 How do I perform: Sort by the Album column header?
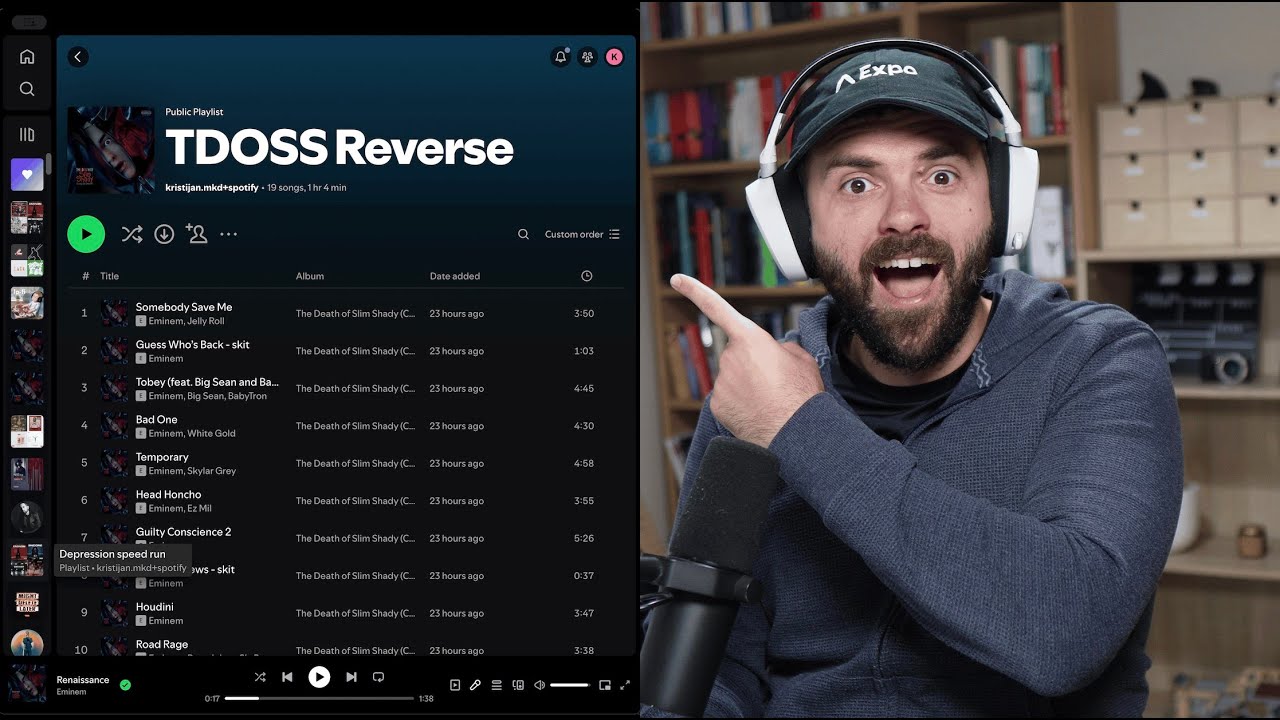(x=310, y=276)
